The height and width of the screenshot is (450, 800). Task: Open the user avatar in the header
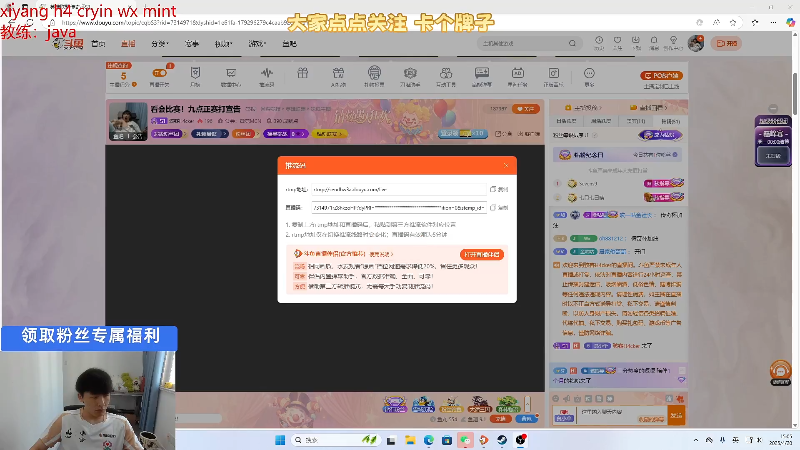pyautogui.click(x=695, y=43)
